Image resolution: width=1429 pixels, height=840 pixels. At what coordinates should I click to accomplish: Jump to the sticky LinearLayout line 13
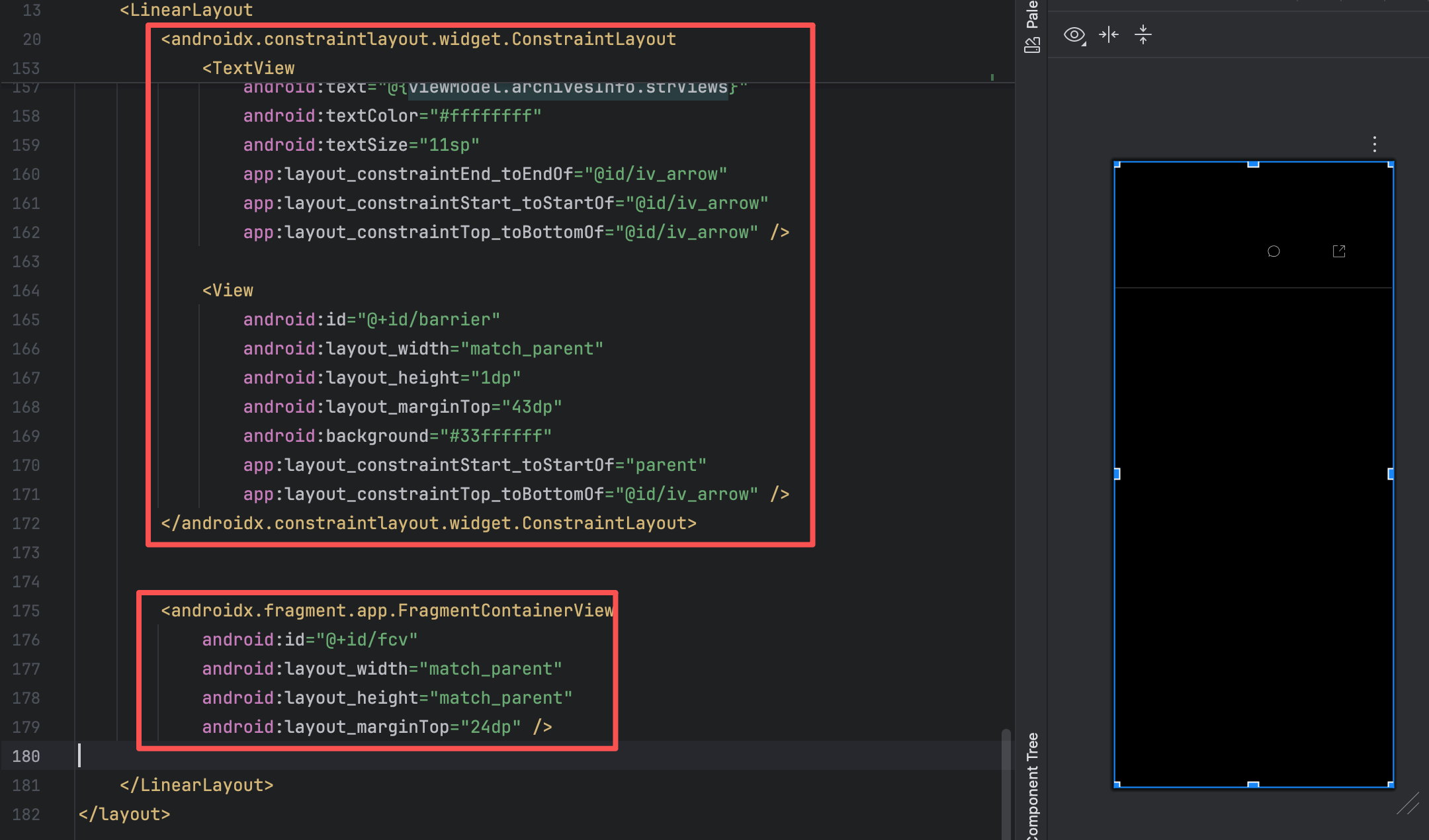coord(186,10)
